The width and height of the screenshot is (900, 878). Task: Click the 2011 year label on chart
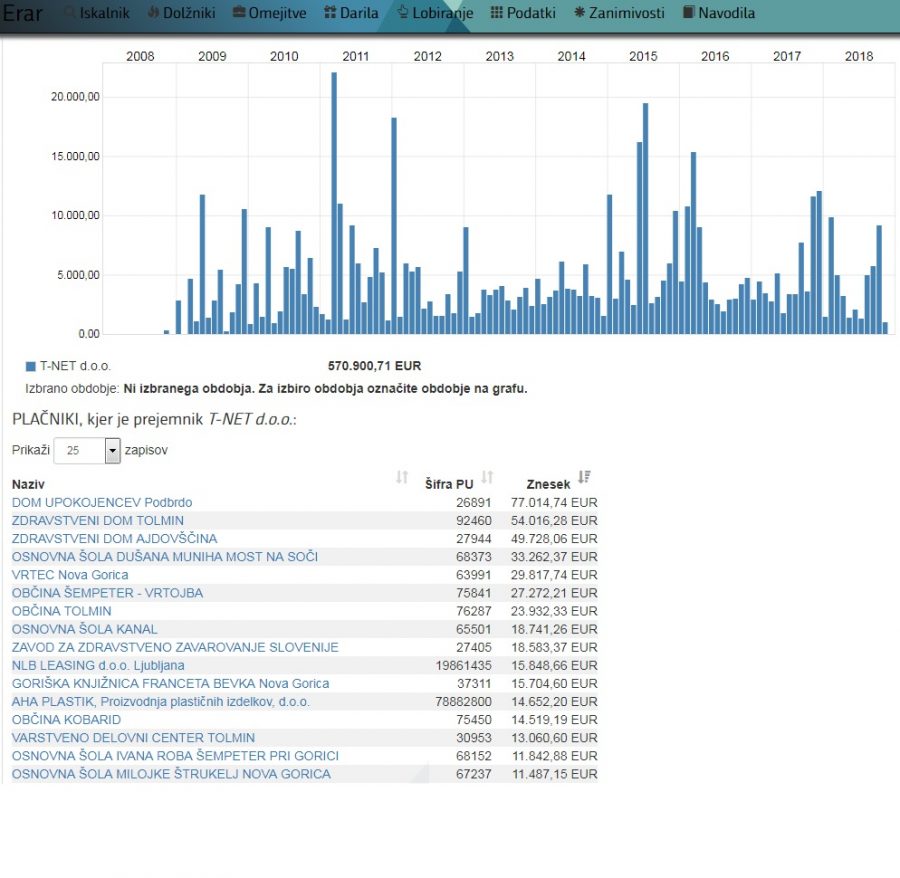pyautogui.click(x=356, y=56)
